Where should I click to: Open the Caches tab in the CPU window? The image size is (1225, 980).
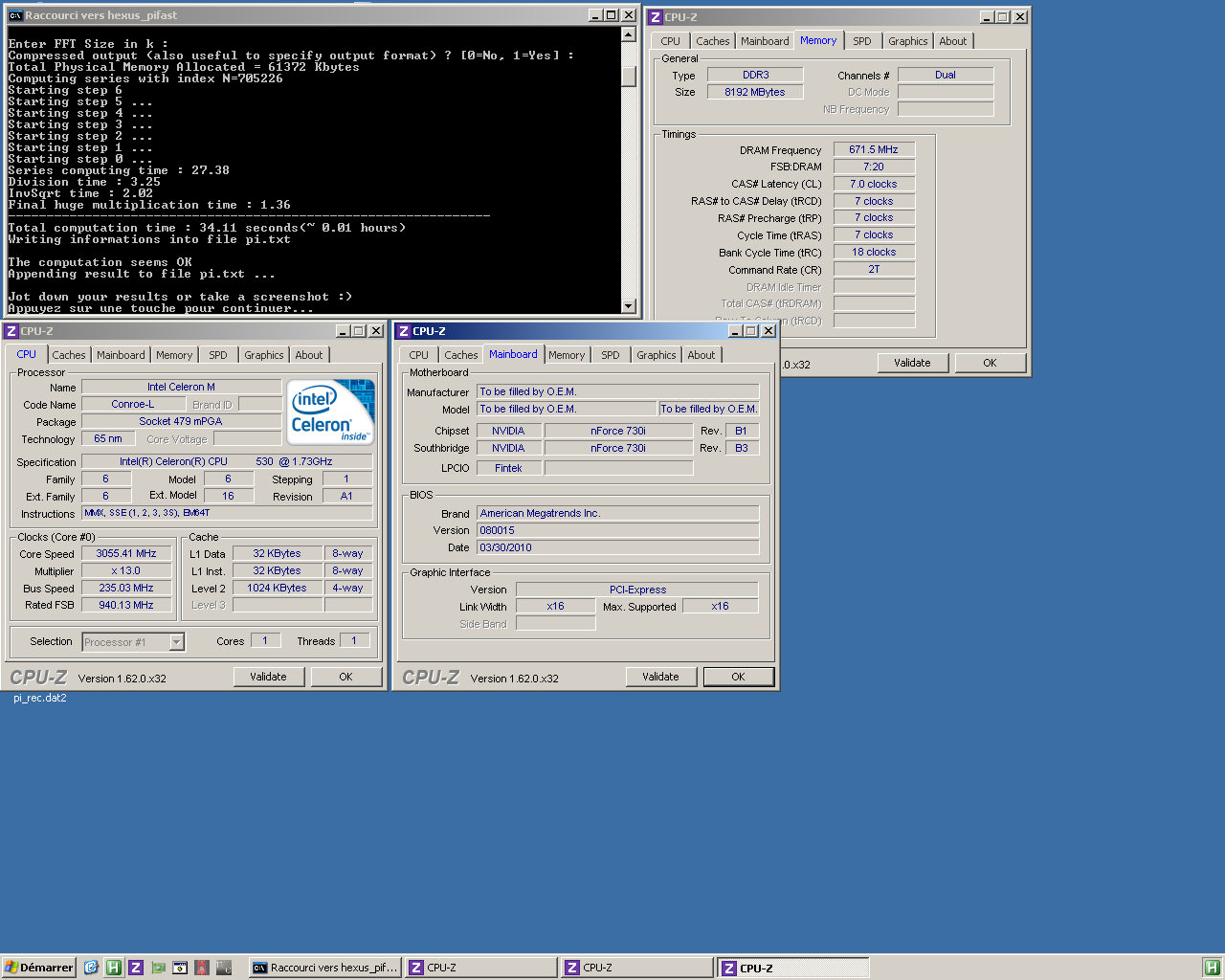pyautogui.click(x=68, y=355)
